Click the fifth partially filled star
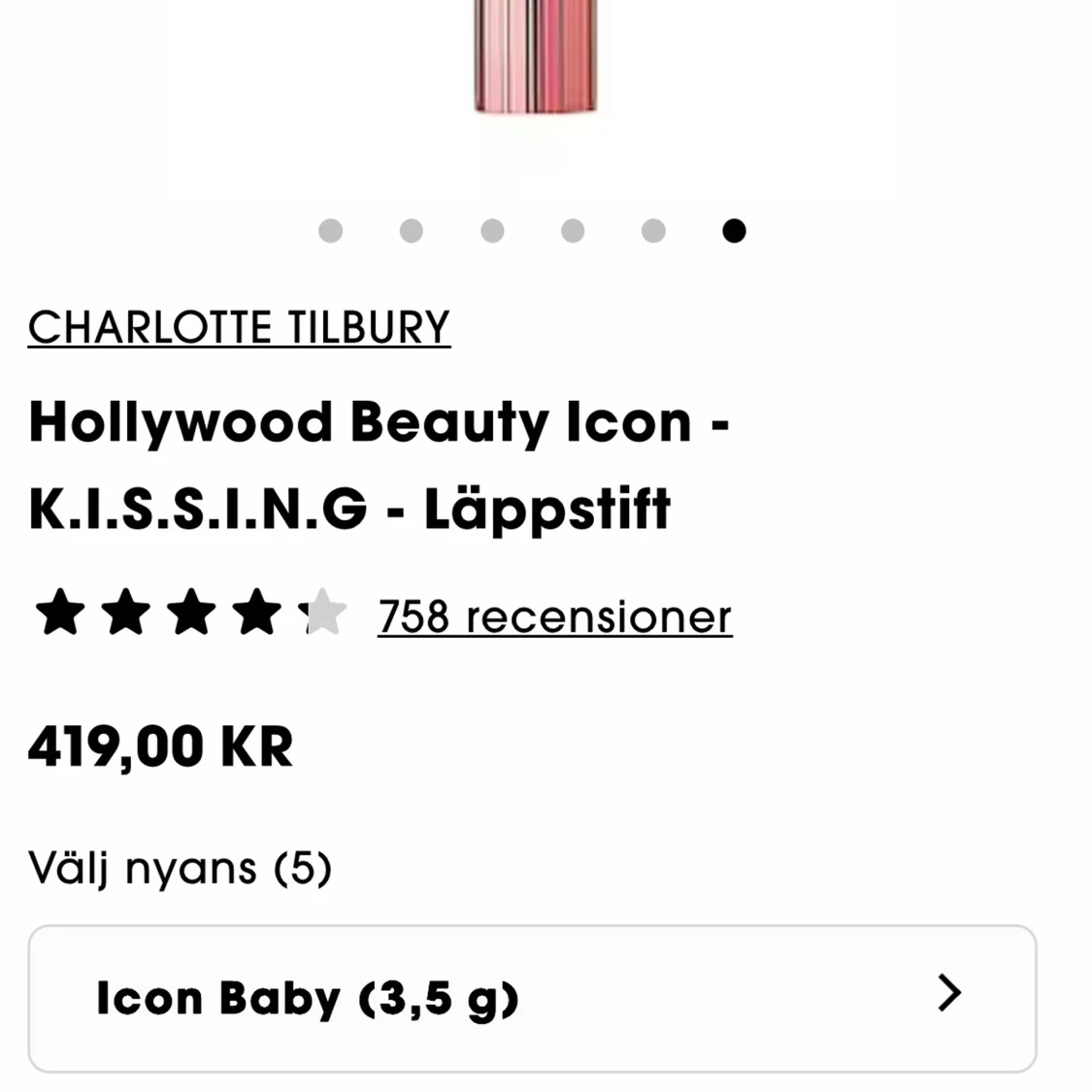1092x1092 pixels. click(322, 612)
